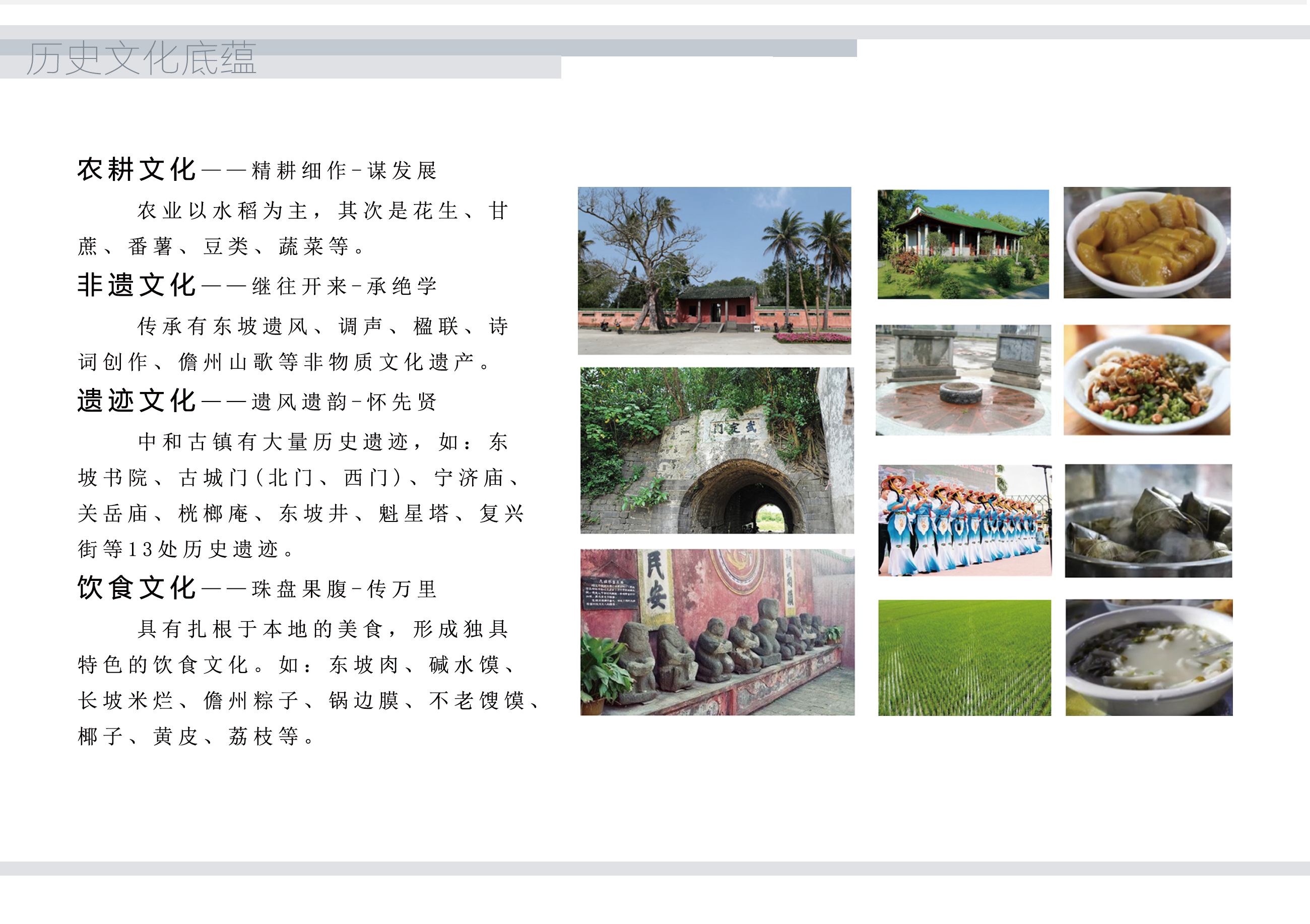Viewport: 1310px width, 924px height.
Task: Select the ancient well with stone tablets photo
Action: (x=963, y=380)
